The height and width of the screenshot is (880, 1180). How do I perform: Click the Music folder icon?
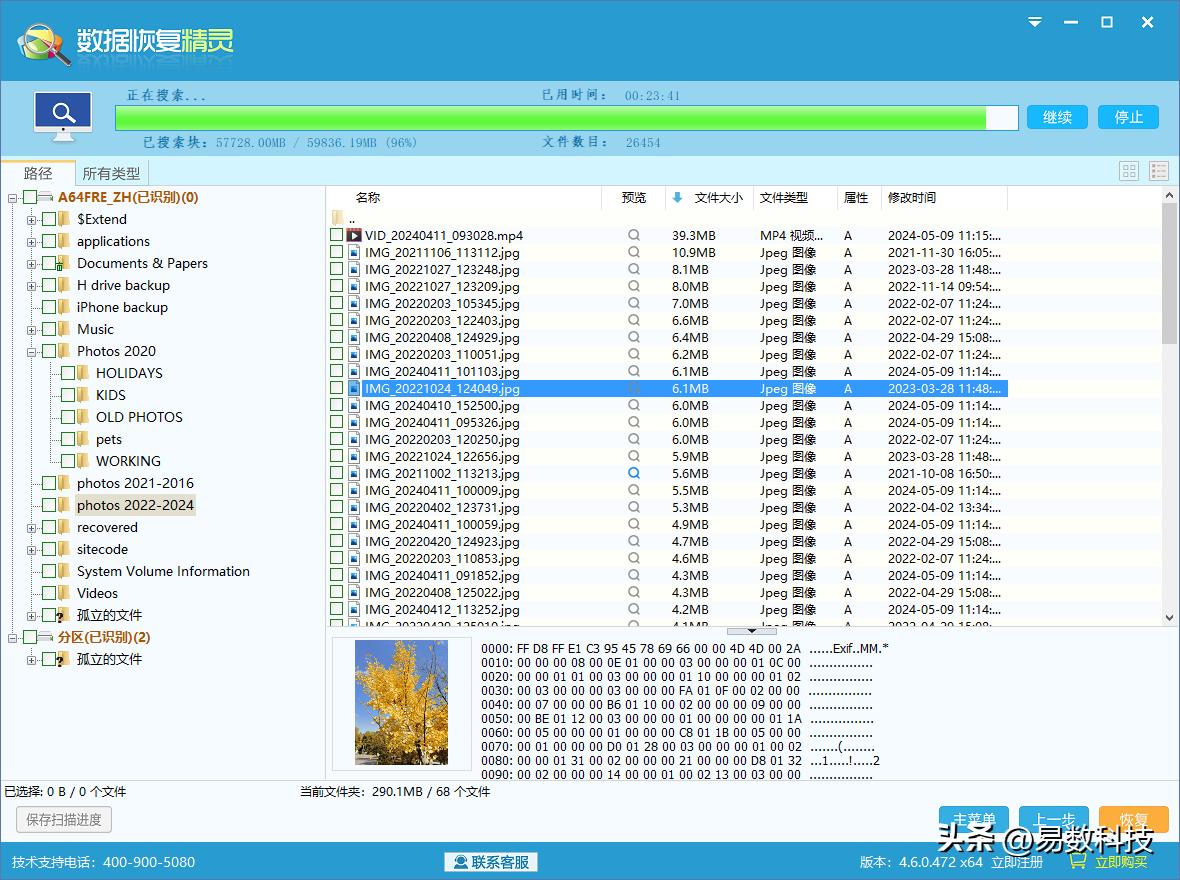click(x=64, y=329)
